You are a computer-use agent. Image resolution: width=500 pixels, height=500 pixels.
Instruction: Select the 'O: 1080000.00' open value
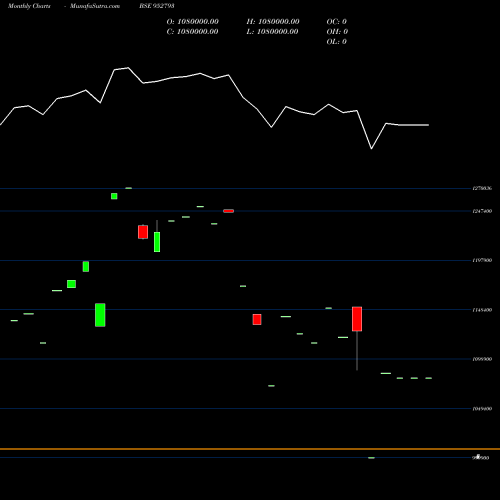click(x=192, y=22)
